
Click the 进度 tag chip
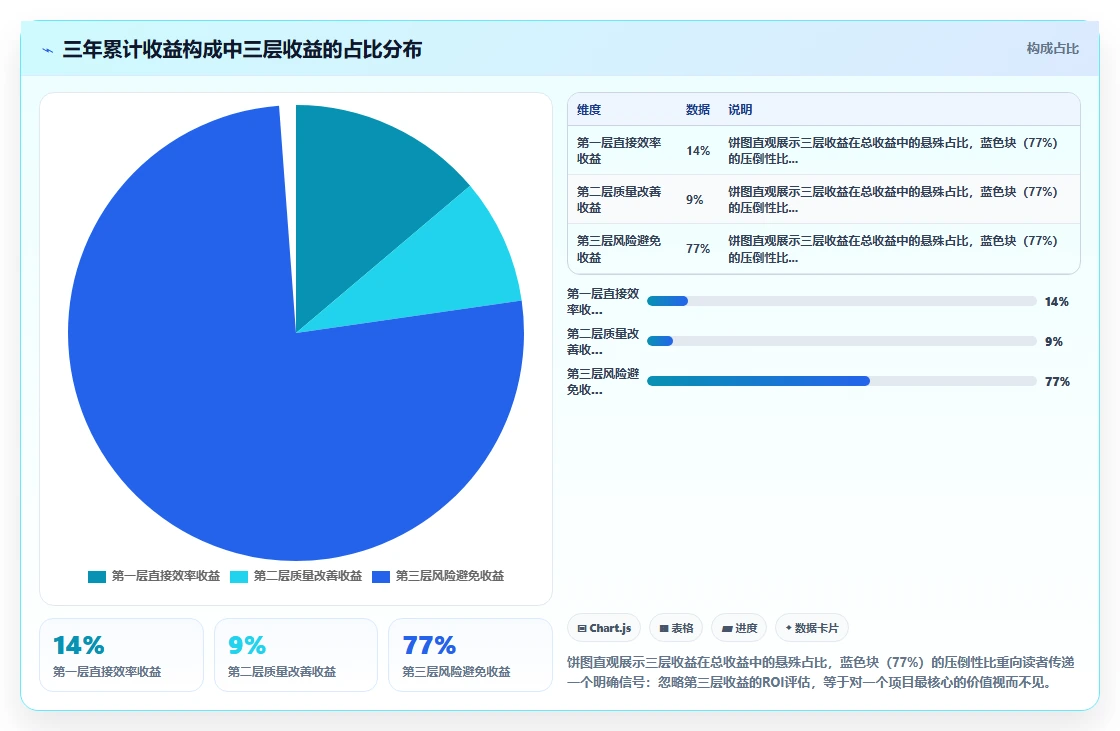click(x=739, y=628)
